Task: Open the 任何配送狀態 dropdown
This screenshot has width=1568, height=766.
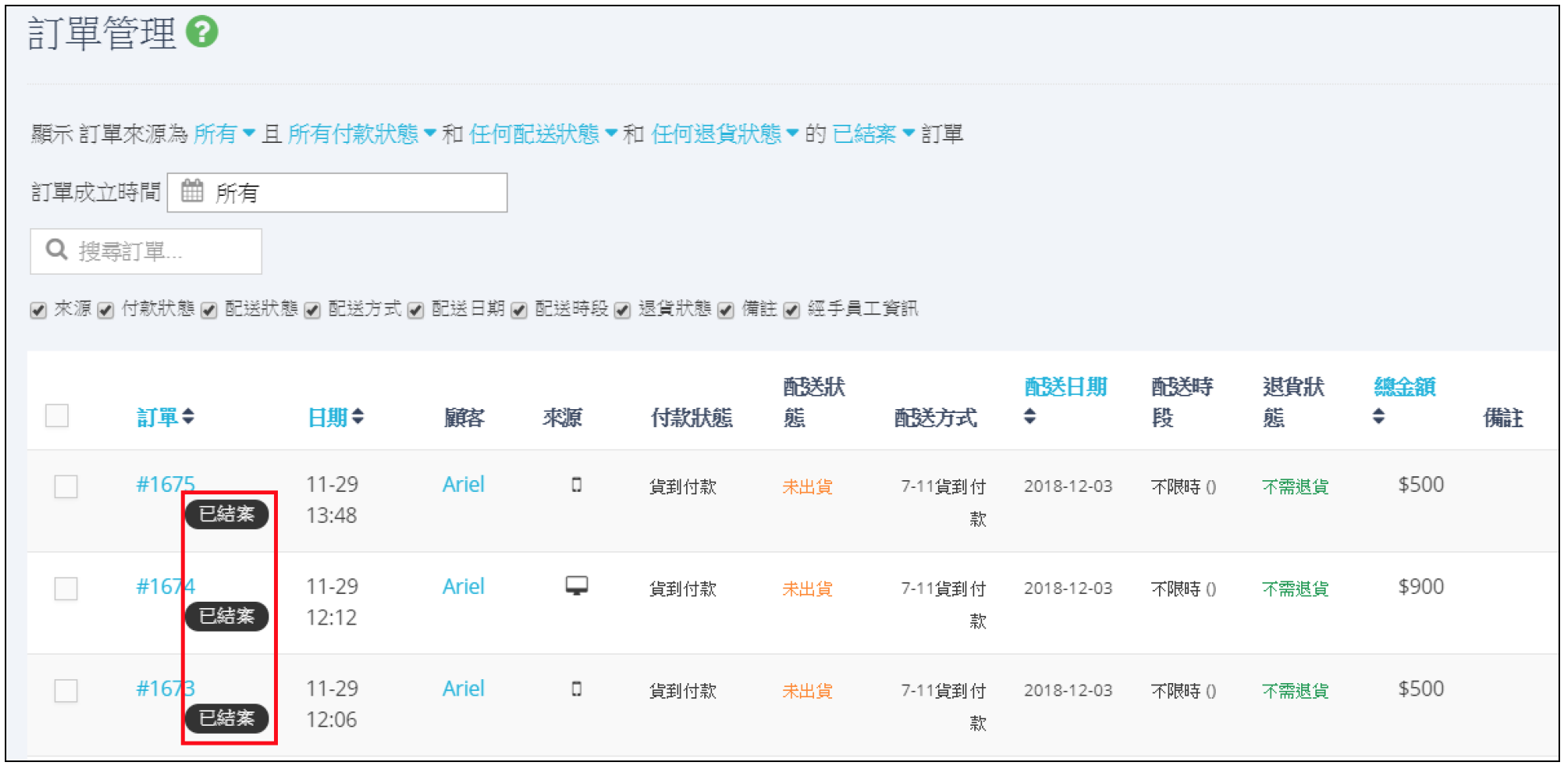Action: (x=543, y=133)
